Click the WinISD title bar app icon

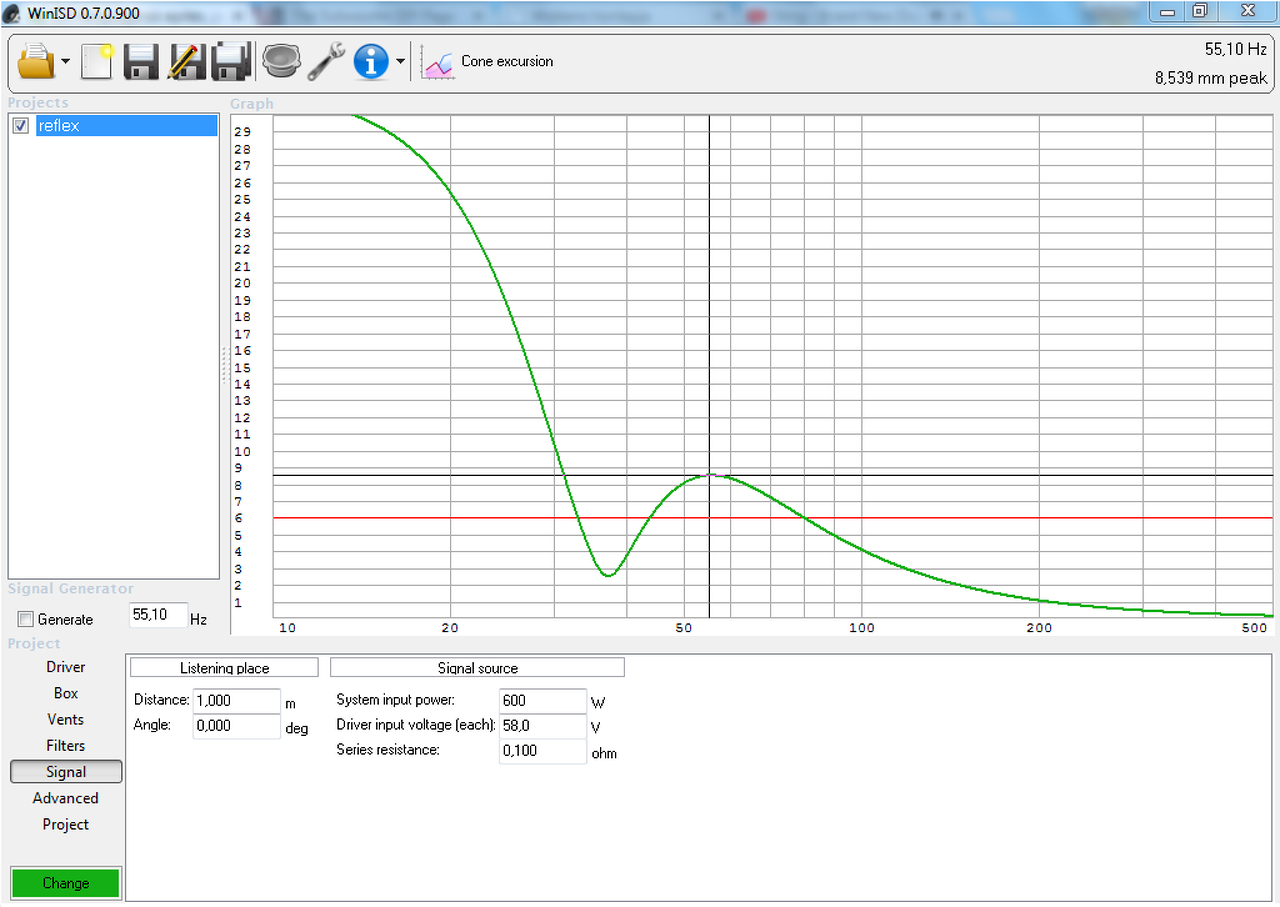(12, 13)
